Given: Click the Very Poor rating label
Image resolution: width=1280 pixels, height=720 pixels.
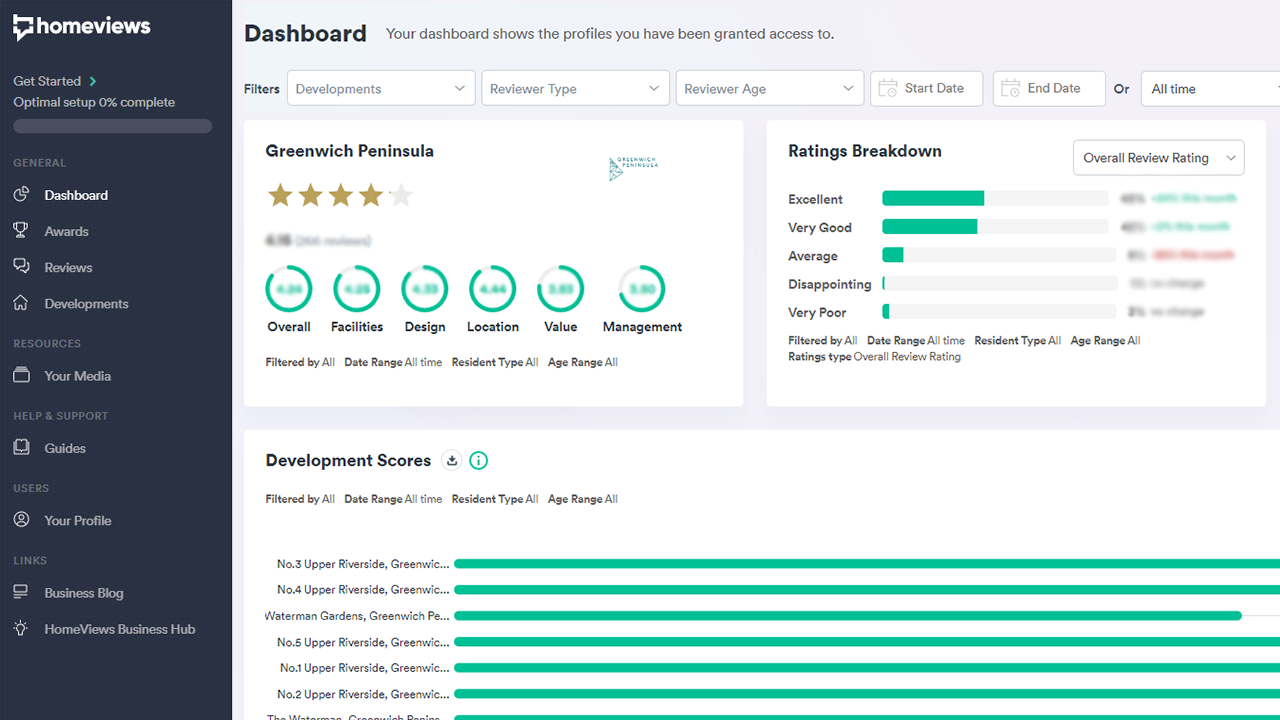Looking at the screenshot, I should (817, 312).
